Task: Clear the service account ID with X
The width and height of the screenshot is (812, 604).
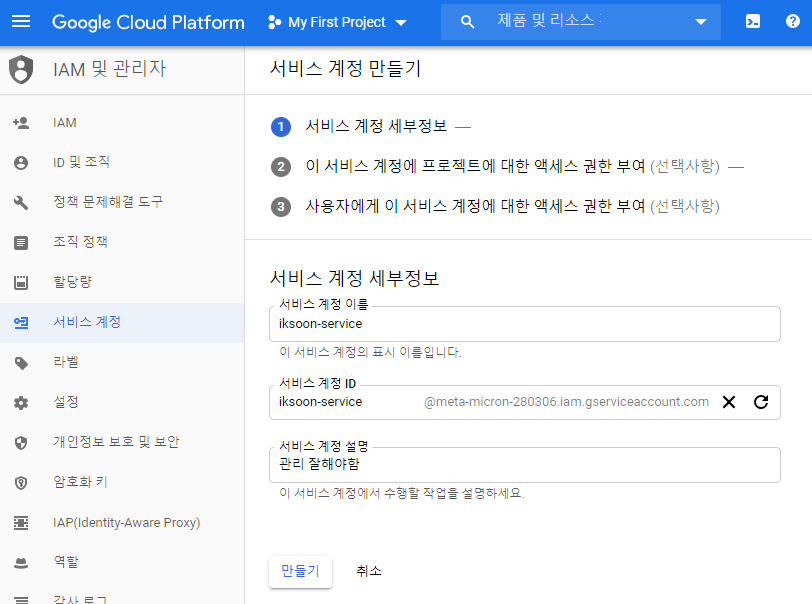Action: point(729,402)
